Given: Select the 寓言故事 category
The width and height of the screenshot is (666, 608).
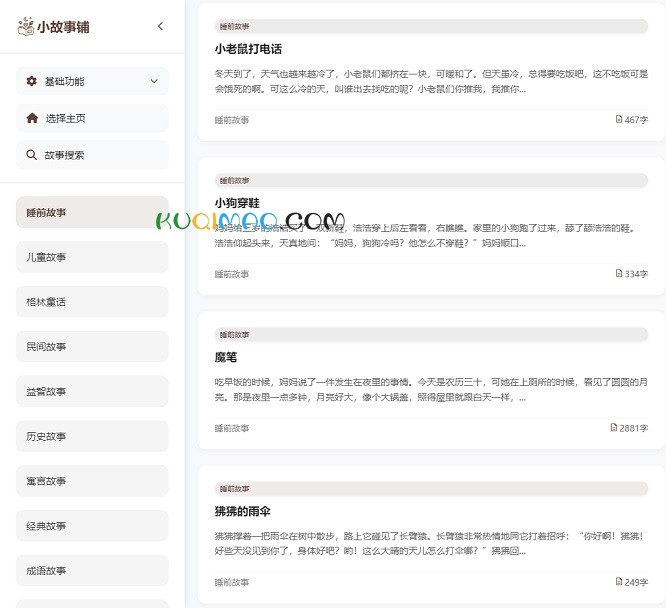Looking at the screenshot, I should tap(92, 481).
